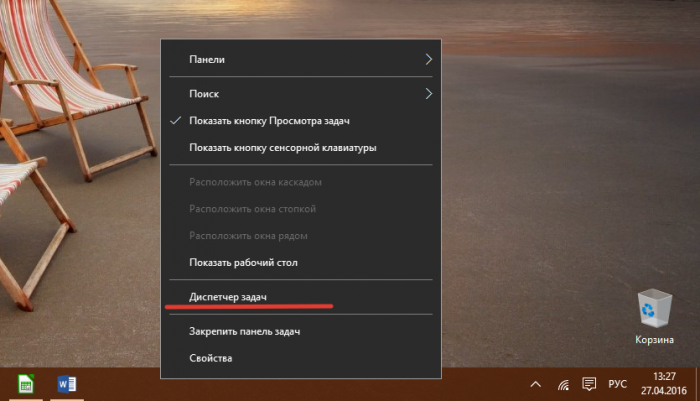Expand the Поиск submenu arrow
700x401 pixels.
pyautogui.click(x=428, y=94)
